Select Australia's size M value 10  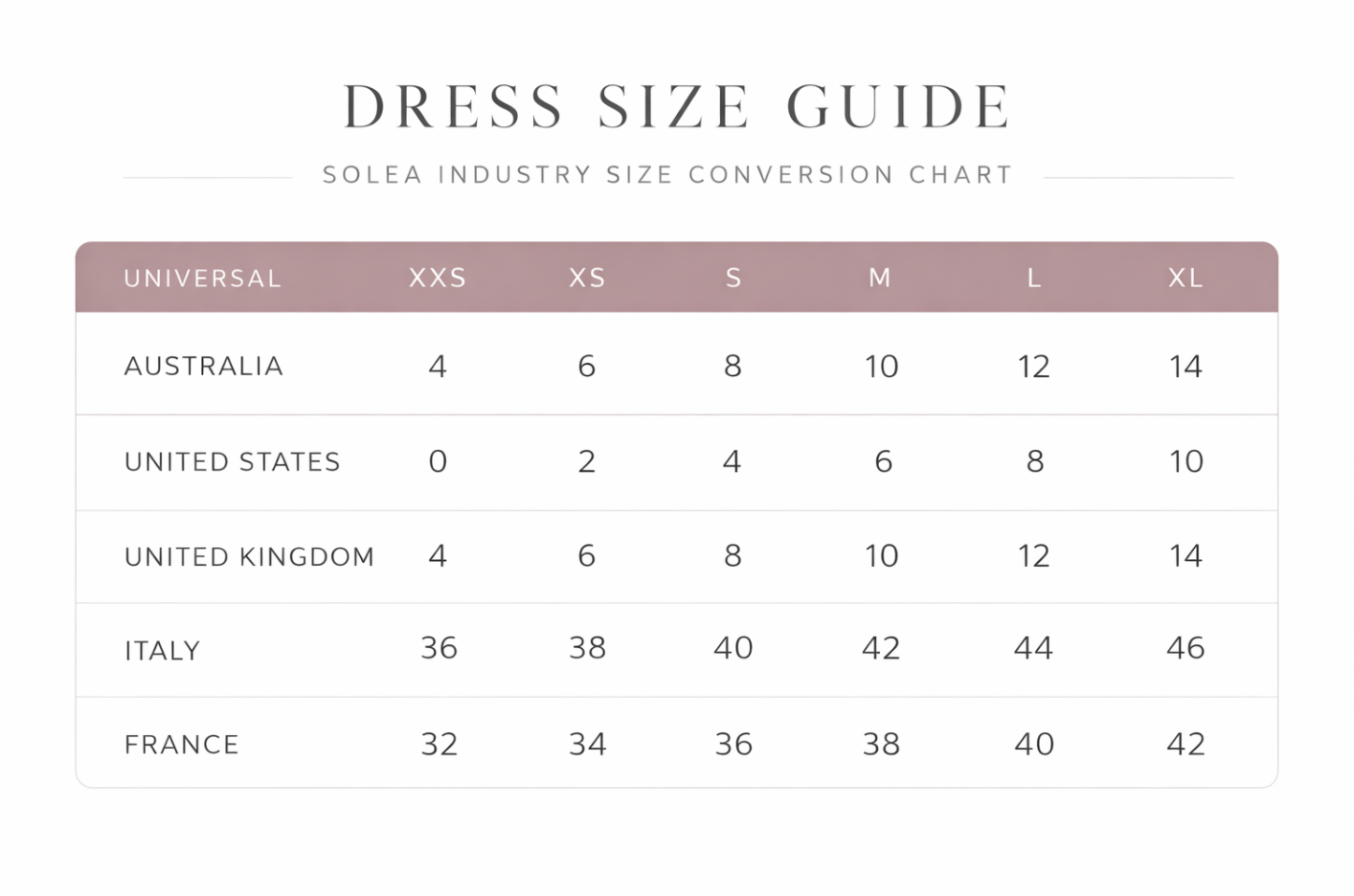(x=881, y=366)
